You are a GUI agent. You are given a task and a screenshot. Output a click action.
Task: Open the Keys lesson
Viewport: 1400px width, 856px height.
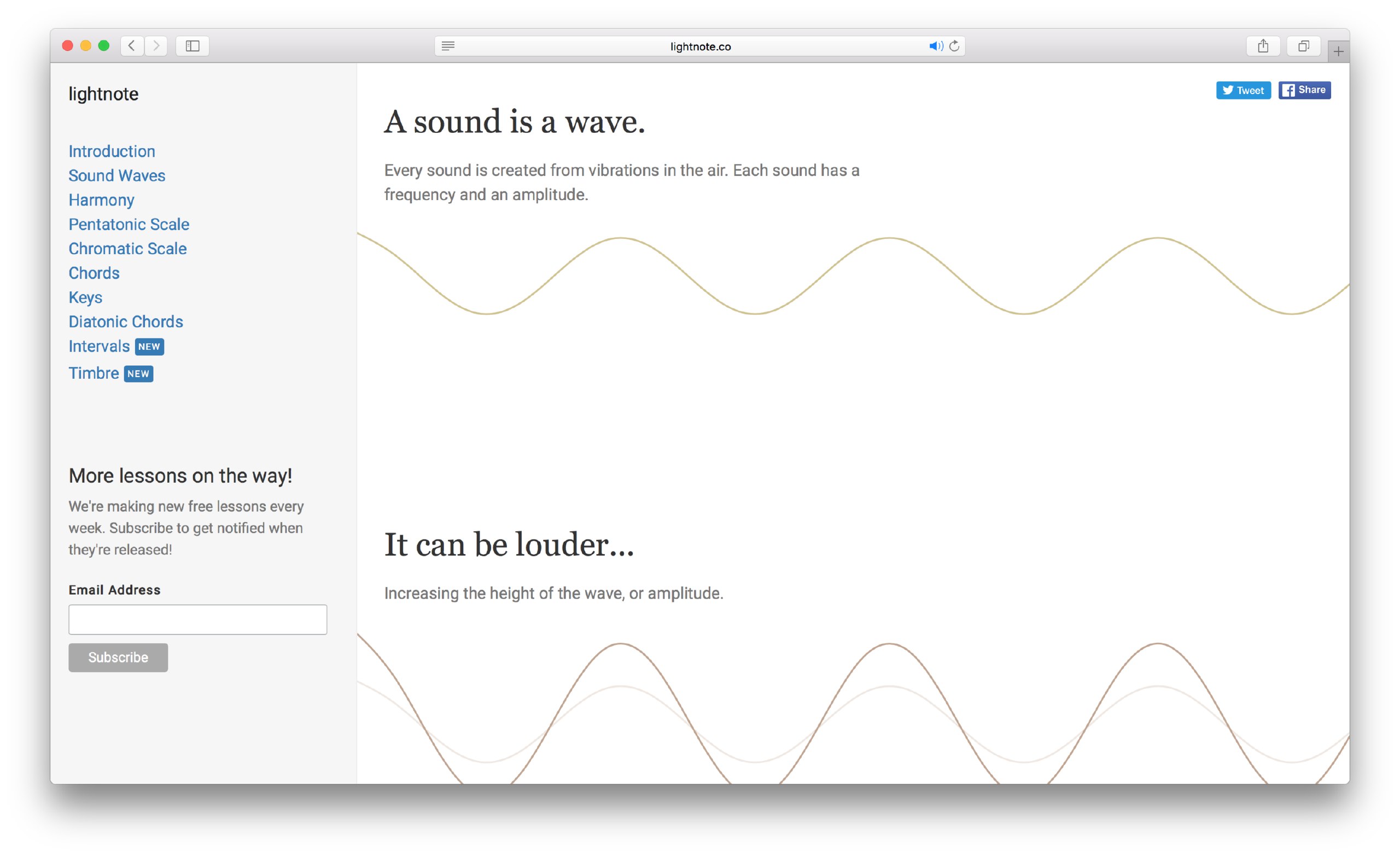click(x=86, y=298)
